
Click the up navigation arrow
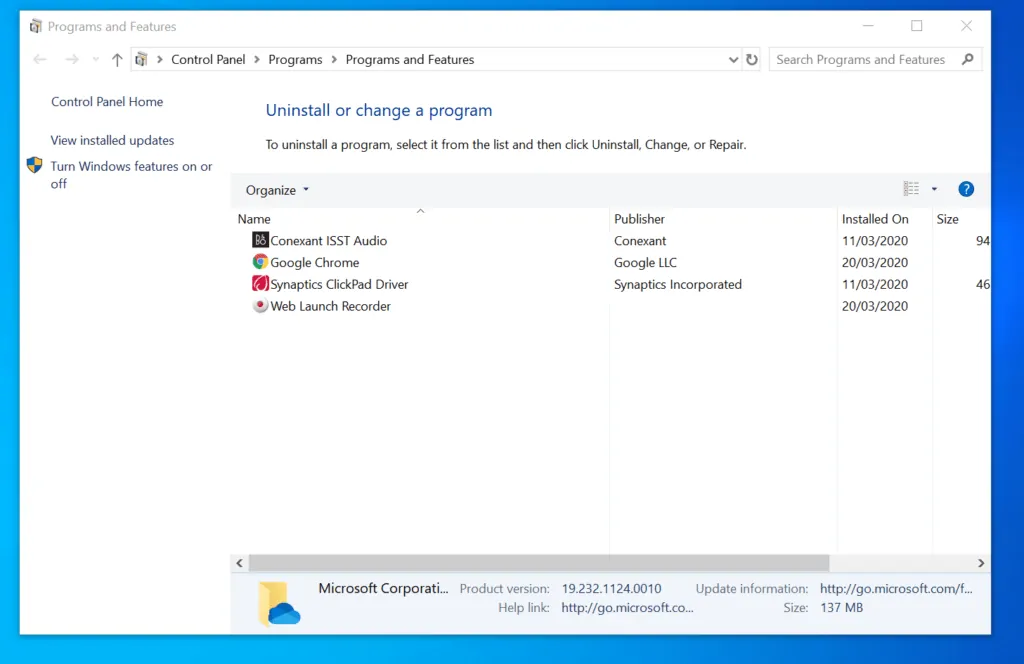[116, 59]
